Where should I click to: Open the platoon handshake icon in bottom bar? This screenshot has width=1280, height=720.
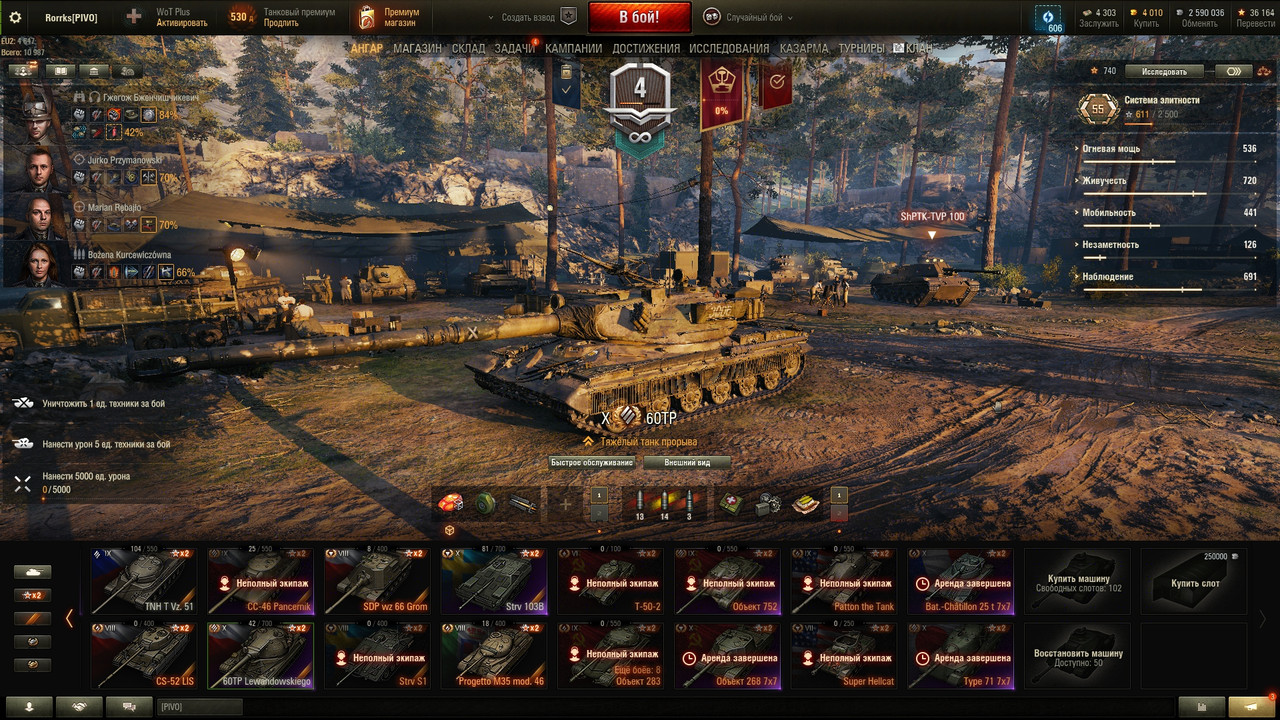[80, 707]
